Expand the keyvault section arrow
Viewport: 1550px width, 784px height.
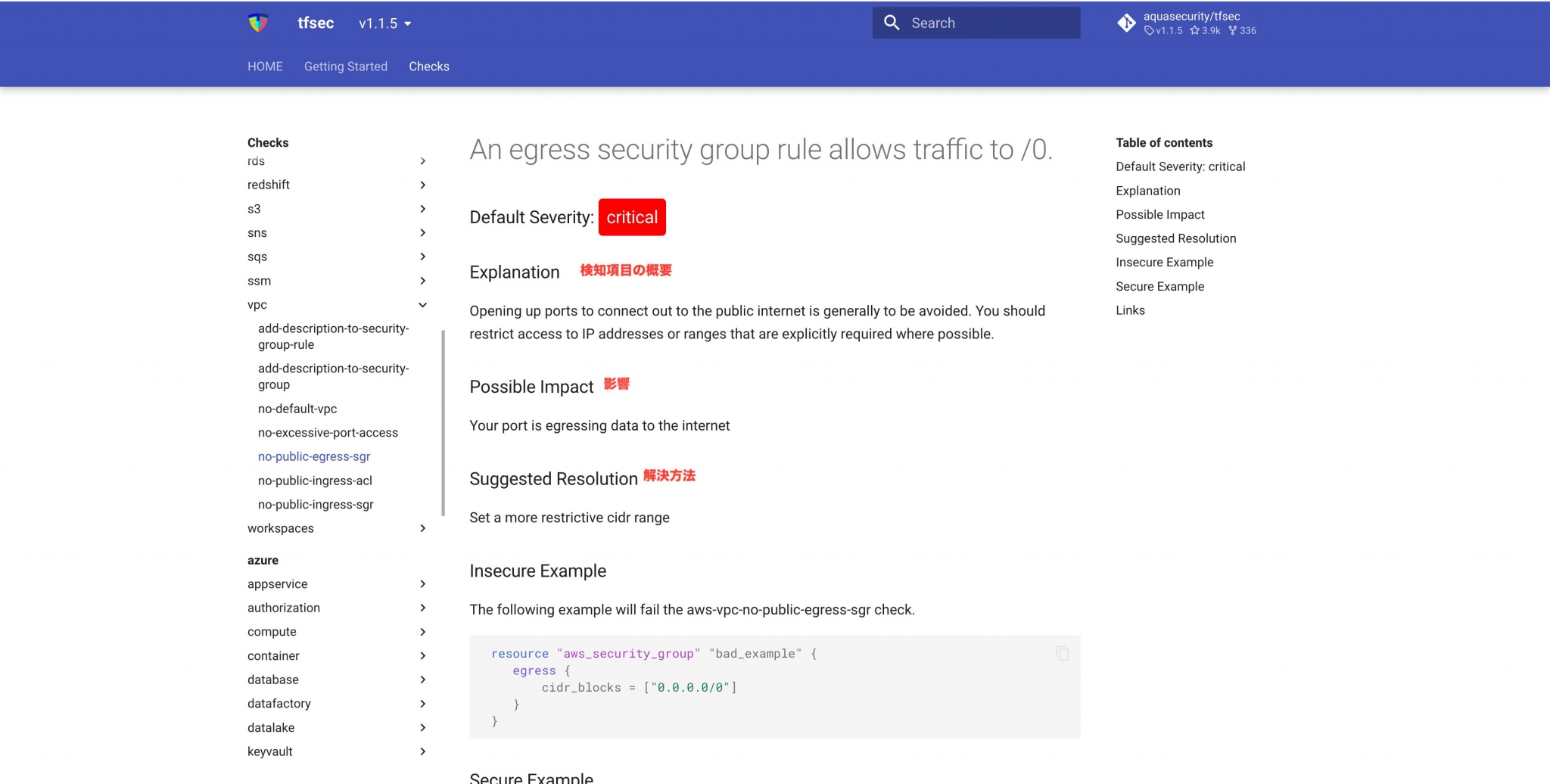[422, 751]
